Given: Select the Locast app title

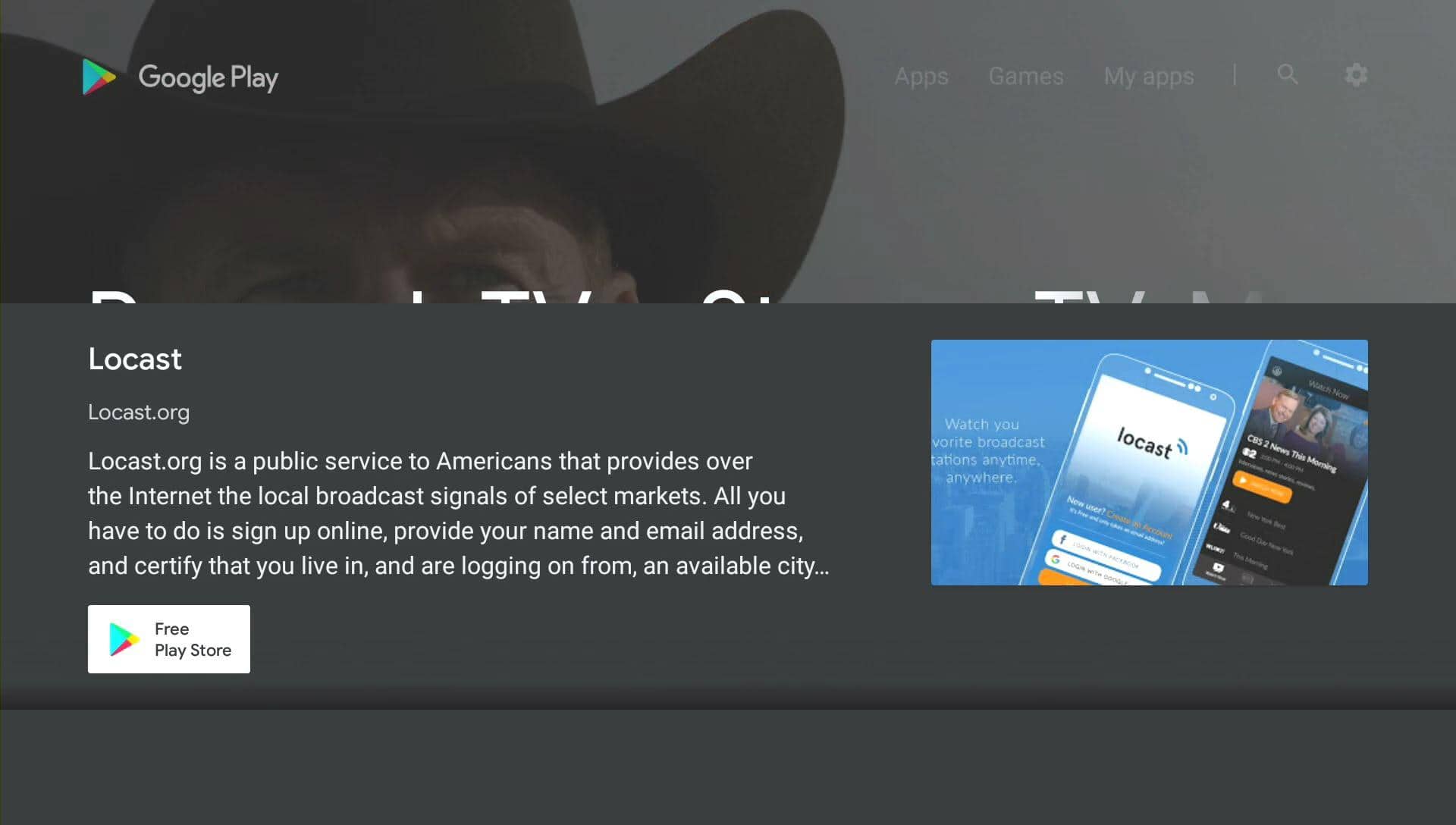Looking at the screenshot, I should [135, 359].
